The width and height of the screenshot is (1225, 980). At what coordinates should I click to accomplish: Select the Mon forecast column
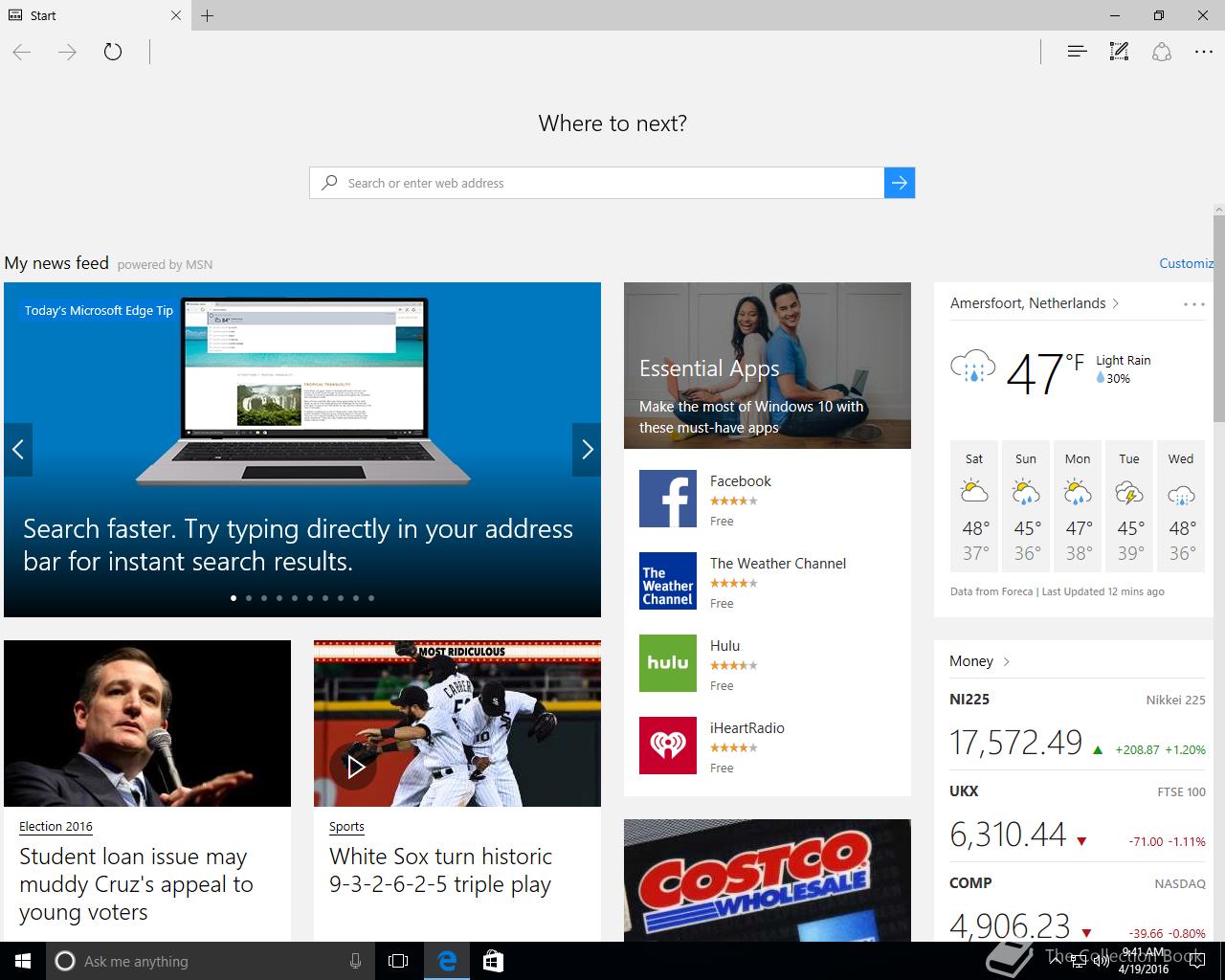click(x=1078, y=506)
